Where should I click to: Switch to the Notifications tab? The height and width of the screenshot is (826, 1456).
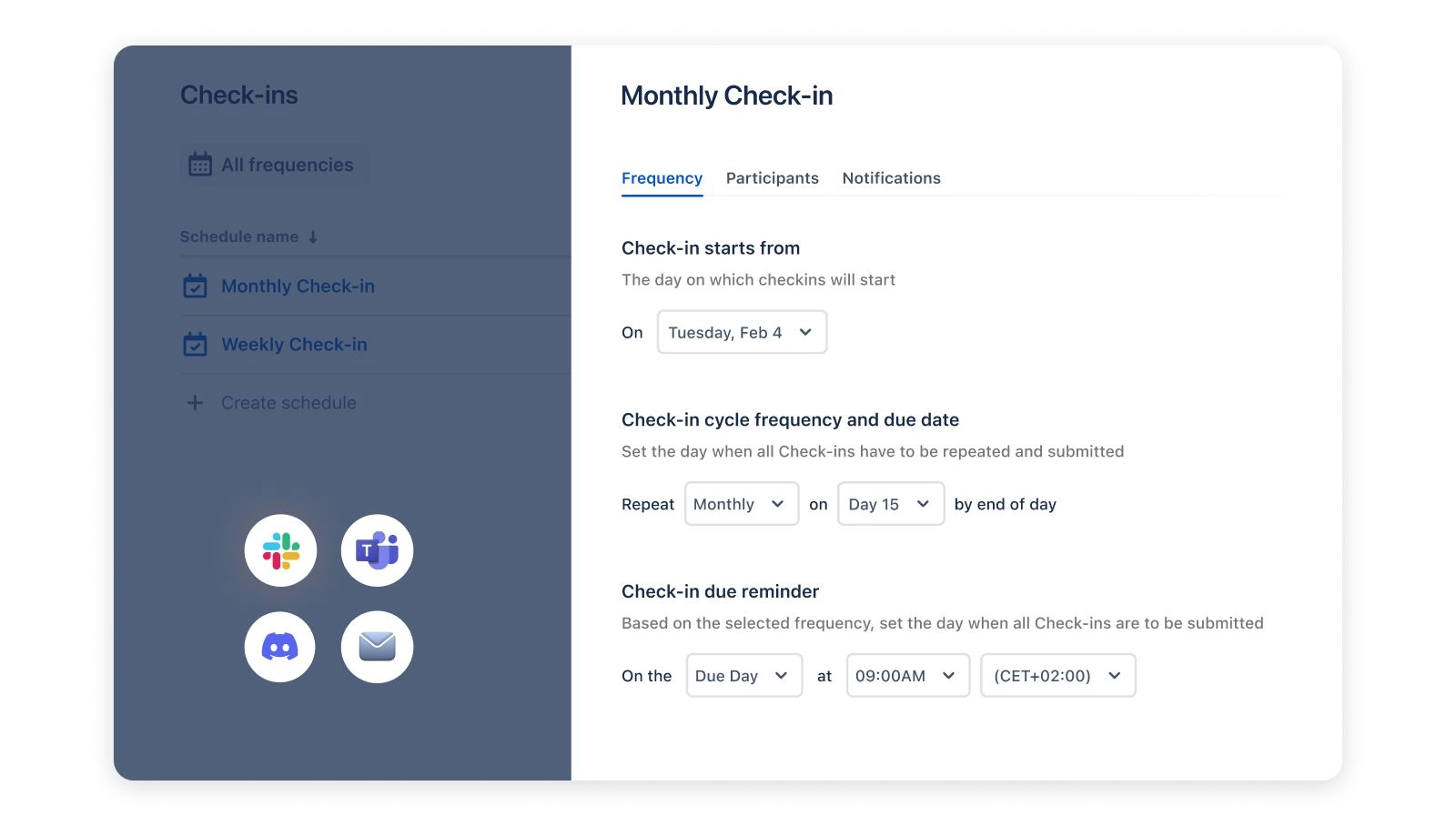(891, 178)
